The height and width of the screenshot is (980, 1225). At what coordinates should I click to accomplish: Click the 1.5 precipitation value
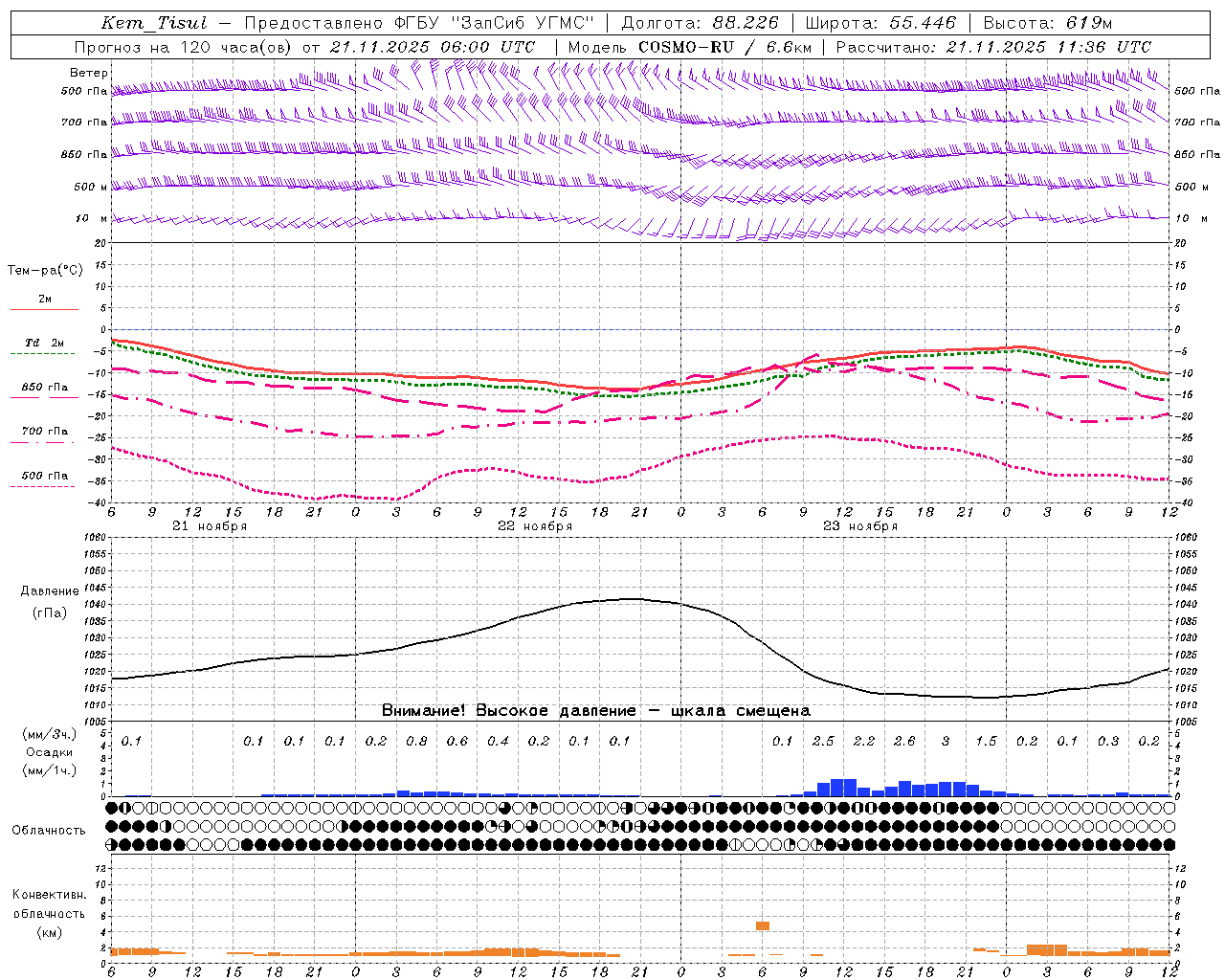point(986,741)
